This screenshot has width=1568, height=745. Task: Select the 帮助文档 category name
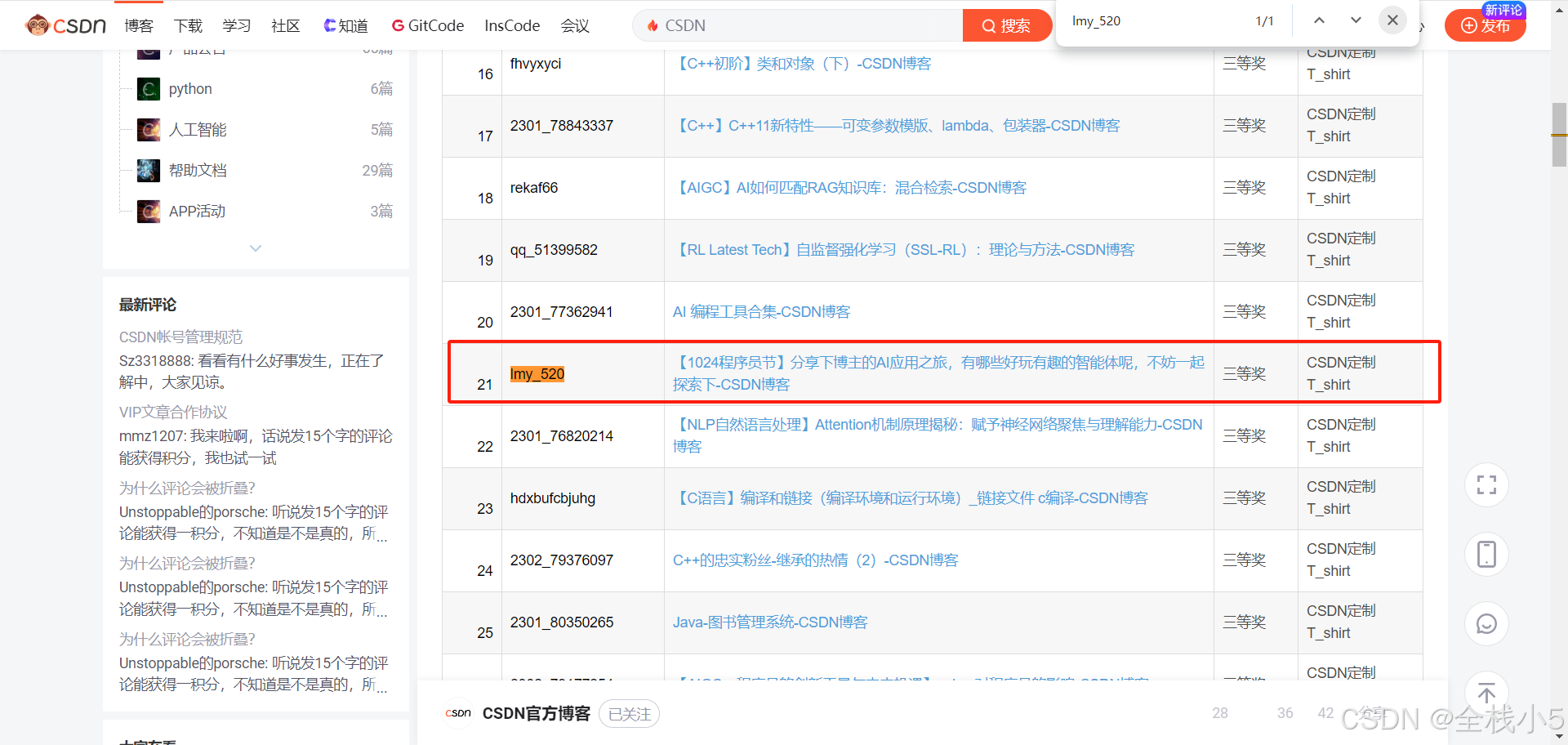point(198,171)
